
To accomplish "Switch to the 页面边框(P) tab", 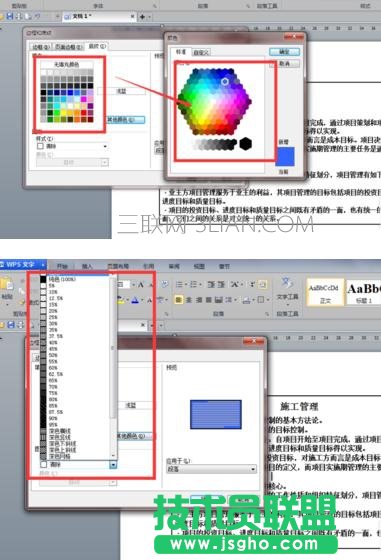I will pos(69,47).
